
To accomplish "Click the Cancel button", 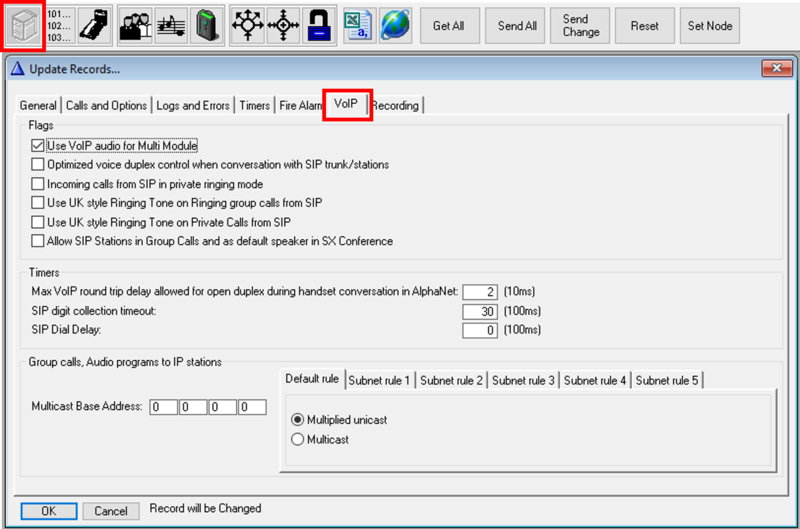I will [x=111, y=511].
